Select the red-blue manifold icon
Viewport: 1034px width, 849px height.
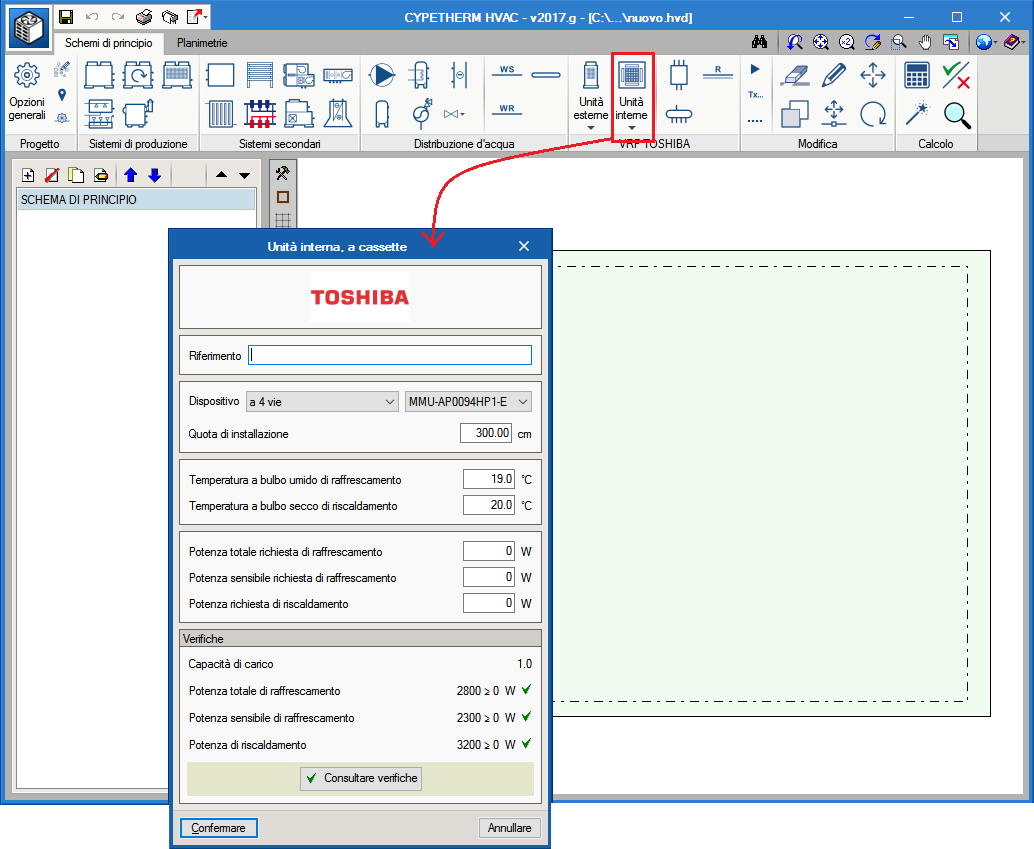[x=260, y=113]
